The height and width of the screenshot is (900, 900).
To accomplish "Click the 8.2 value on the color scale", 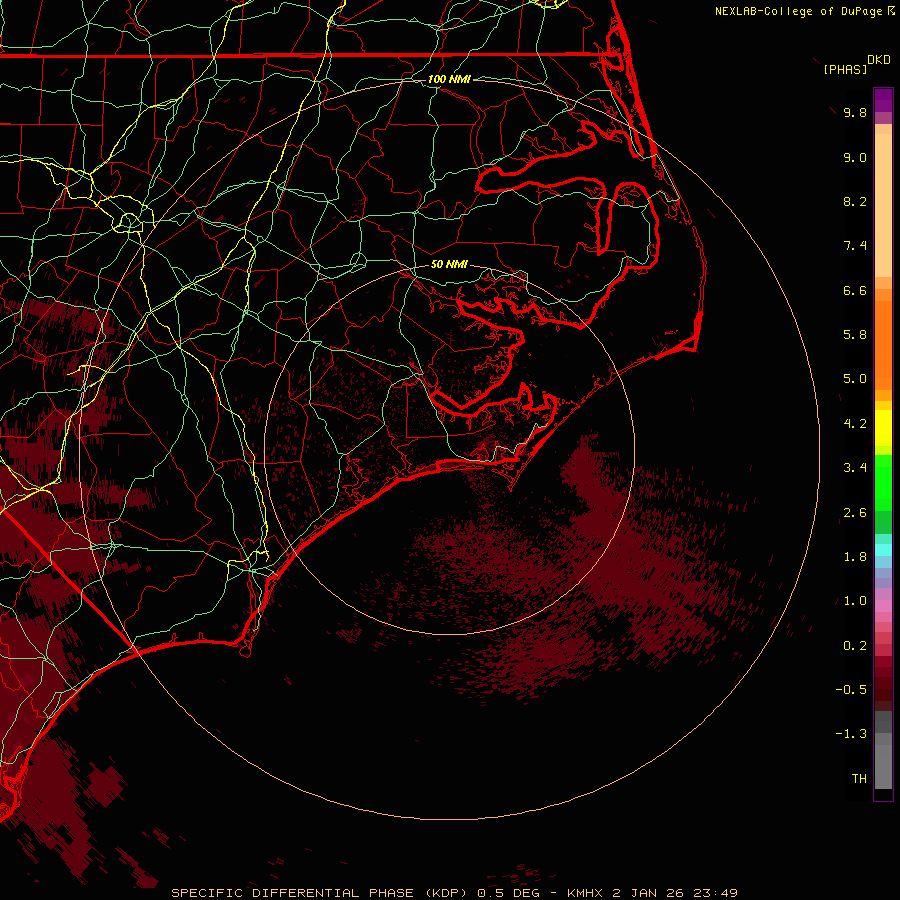I will (x=855, y=201).
